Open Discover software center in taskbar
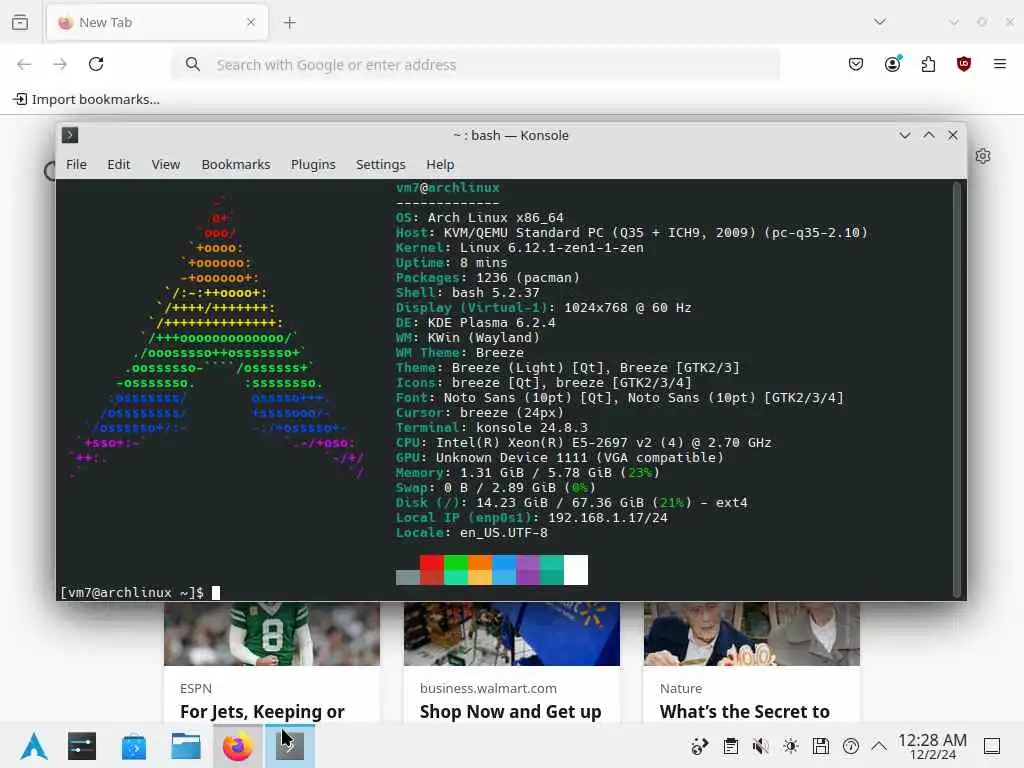 pyautogui.click(x=134, y=746)
